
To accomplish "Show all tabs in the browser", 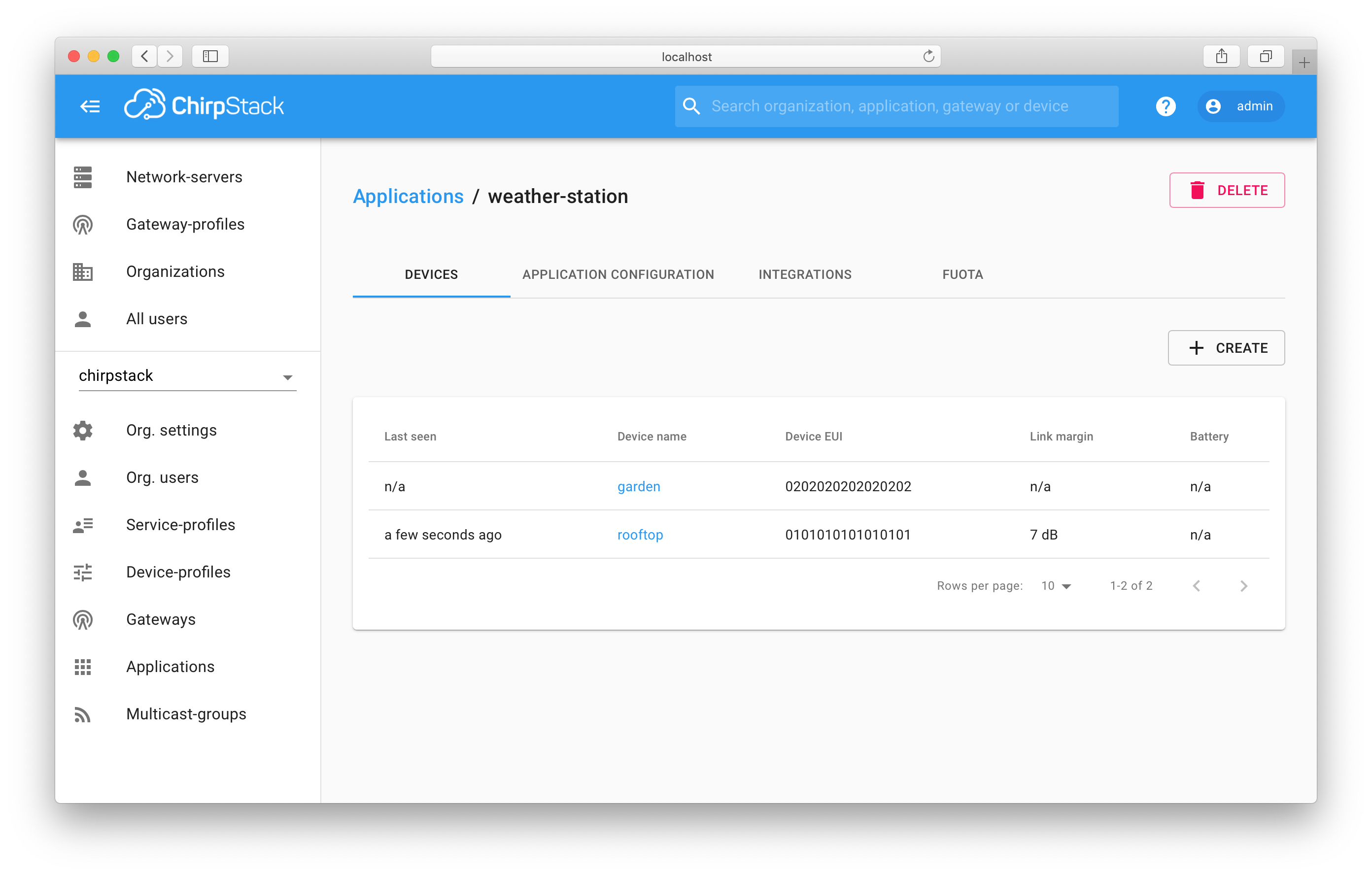I will [1266, 56].
